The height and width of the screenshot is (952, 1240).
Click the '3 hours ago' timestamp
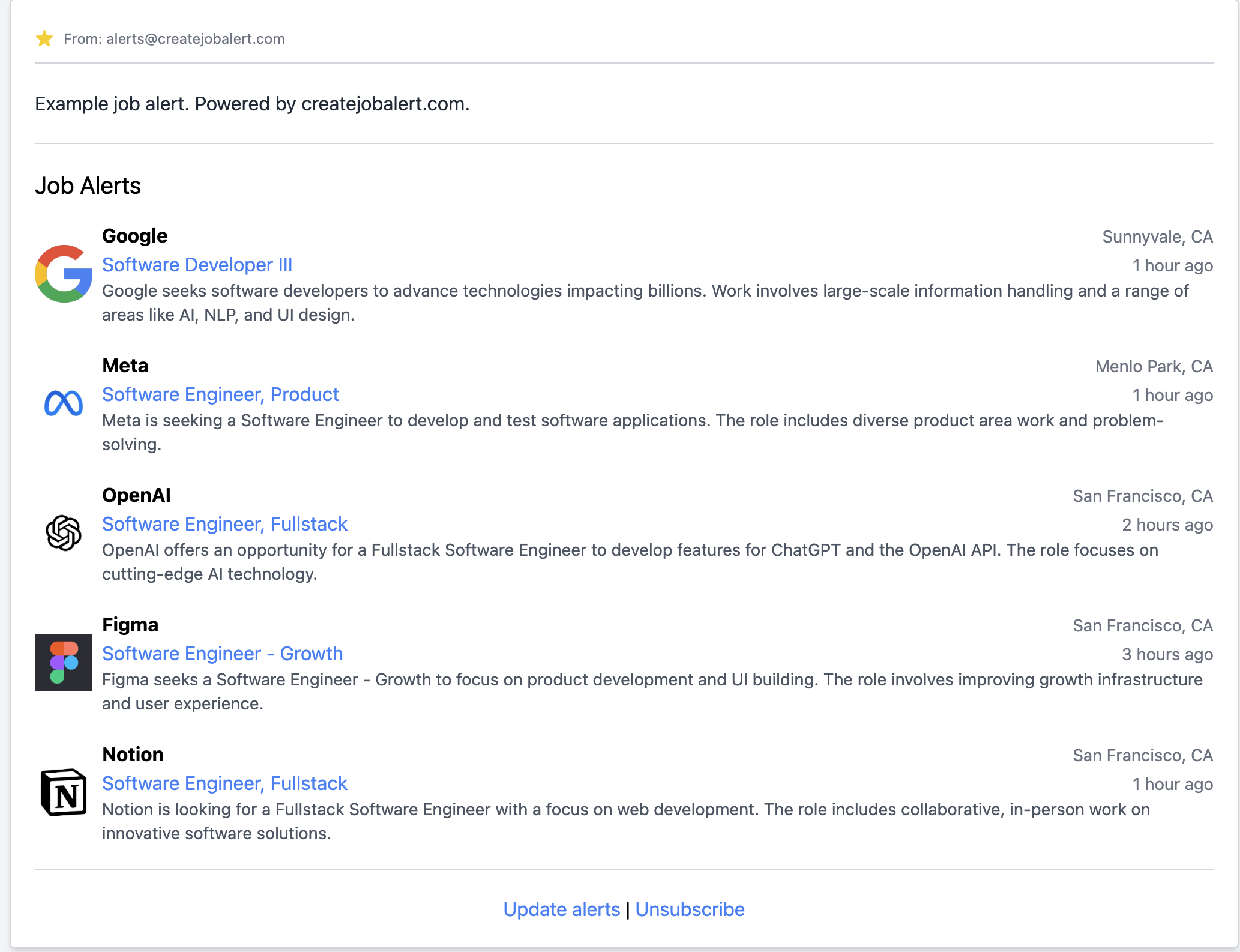point(1167,655)
